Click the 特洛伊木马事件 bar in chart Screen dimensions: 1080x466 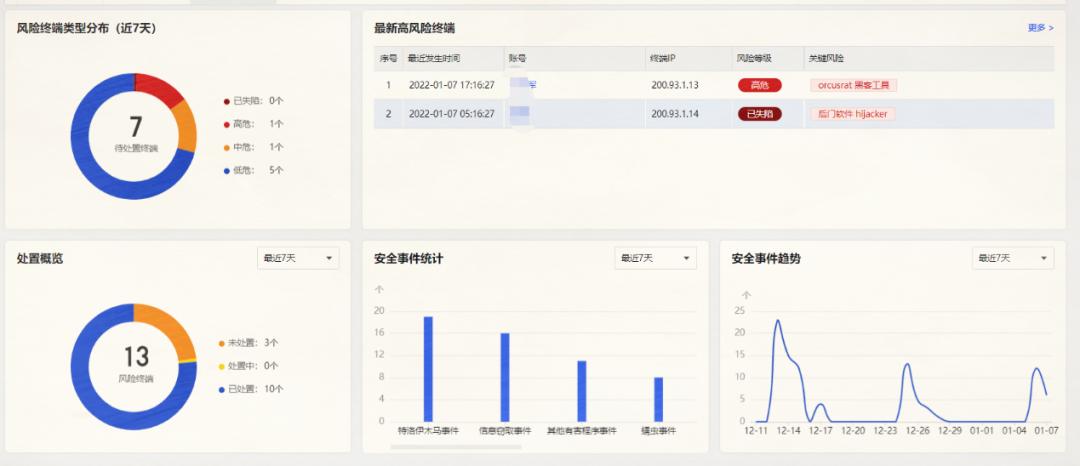click(428, 369)
